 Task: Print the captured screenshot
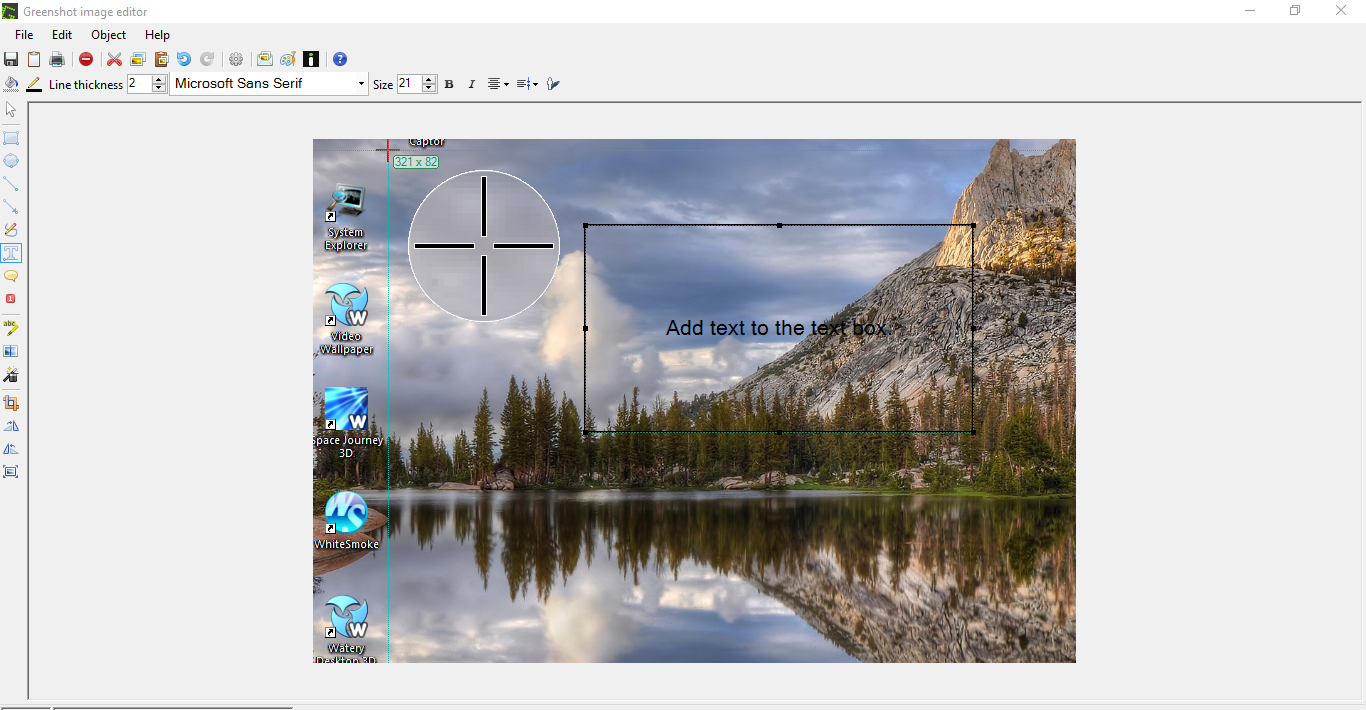point(57,59)
